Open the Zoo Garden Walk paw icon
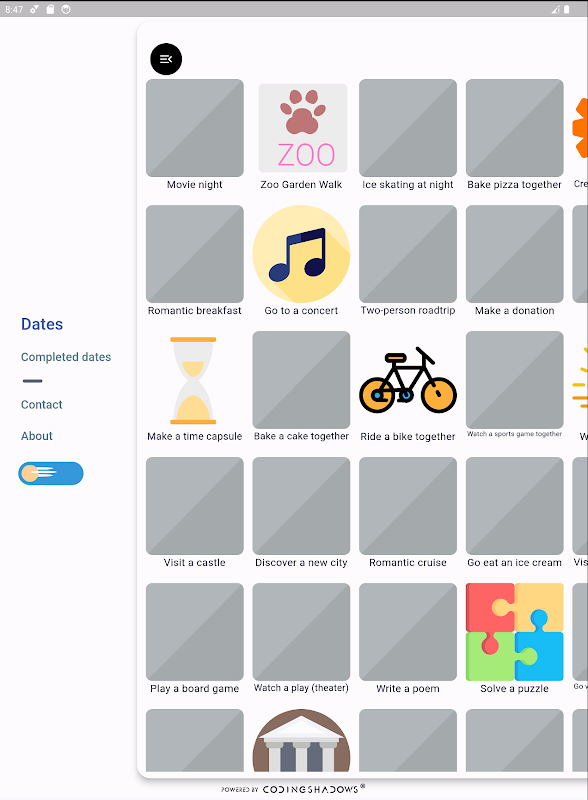The height and width of the screenshot is (800, 588). coord(303,128)
